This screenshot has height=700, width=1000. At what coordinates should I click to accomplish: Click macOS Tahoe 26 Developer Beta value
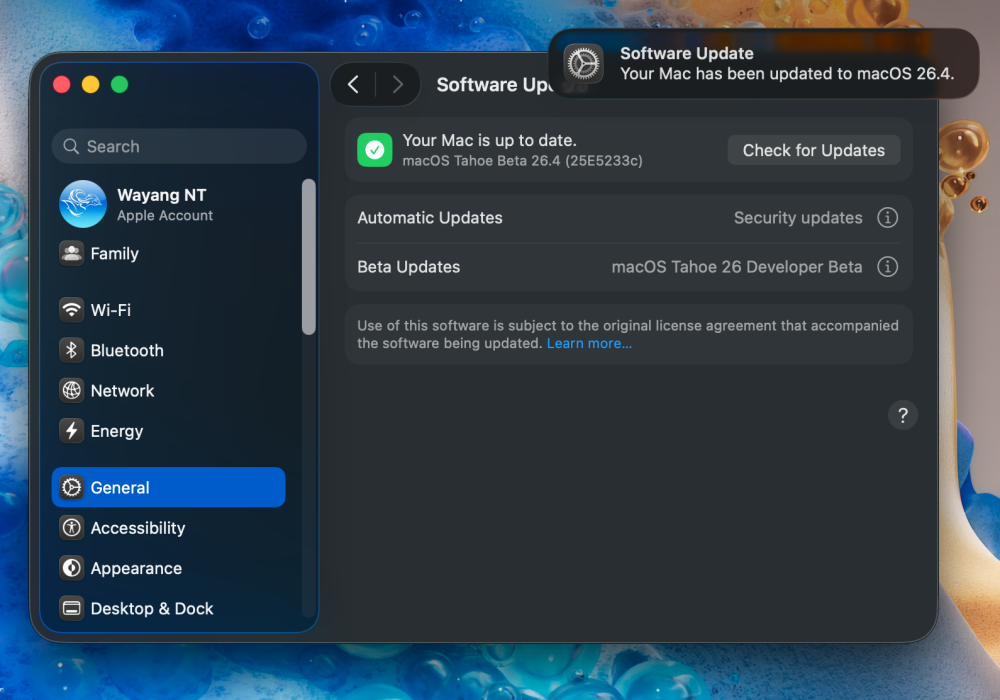coord(737,266)
